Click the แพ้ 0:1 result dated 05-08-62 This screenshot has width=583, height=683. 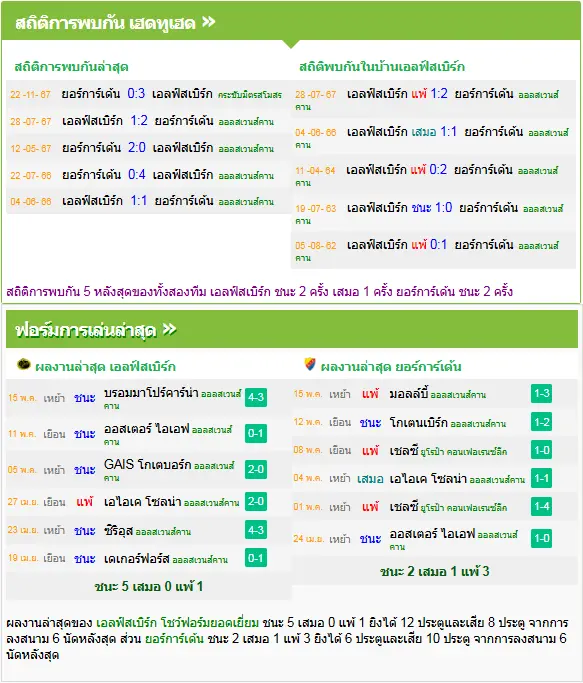coord(429,245)
